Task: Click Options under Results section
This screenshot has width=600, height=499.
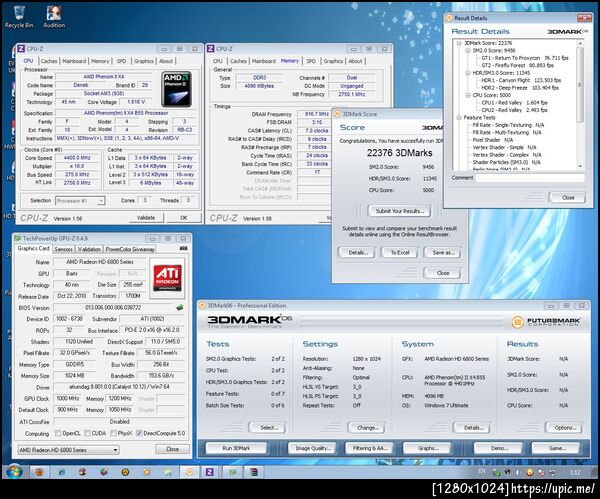Action: coord(564,428)
